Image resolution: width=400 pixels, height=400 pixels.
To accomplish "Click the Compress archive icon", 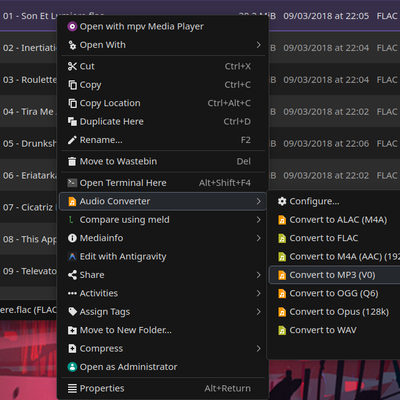I will click(x=72, y=348).
